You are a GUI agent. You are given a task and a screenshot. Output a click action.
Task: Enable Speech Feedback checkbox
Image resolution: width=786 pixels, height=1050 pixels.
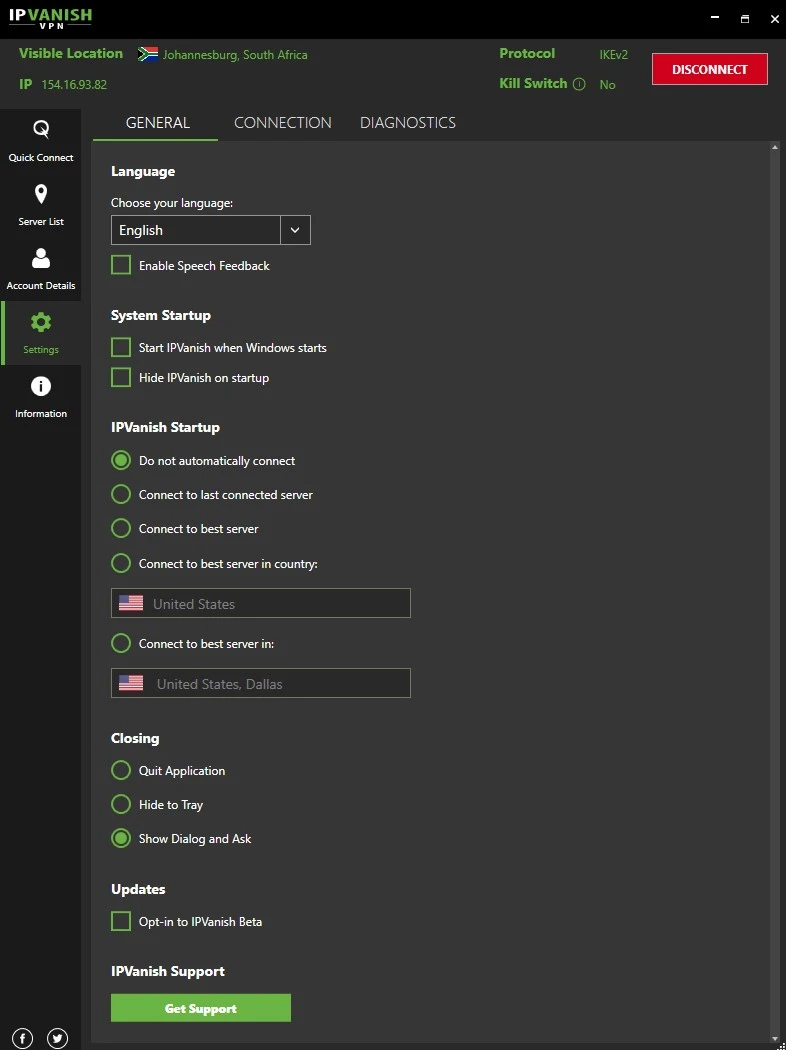coord(121,265)
